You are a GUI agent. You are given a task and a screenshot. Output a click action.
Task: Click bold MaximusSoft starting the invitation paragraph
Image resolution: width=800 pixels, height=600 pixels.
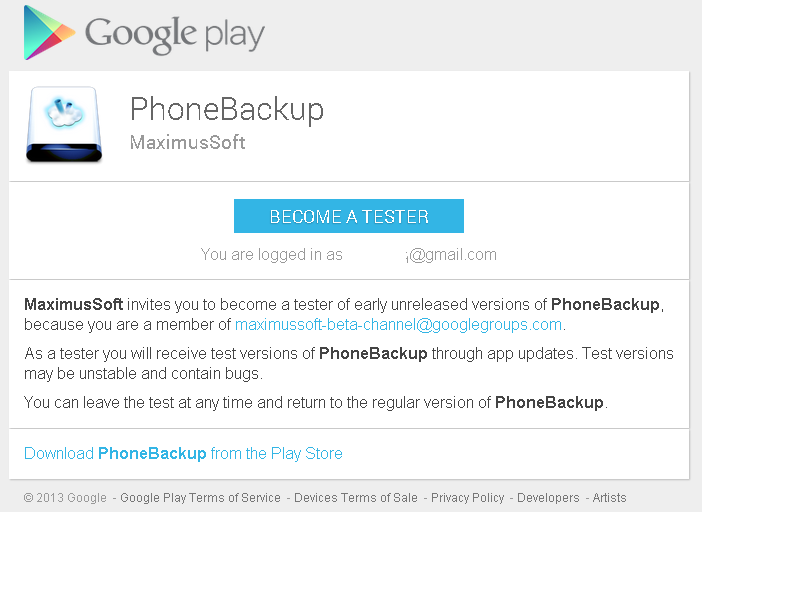[x=73, y=304]
